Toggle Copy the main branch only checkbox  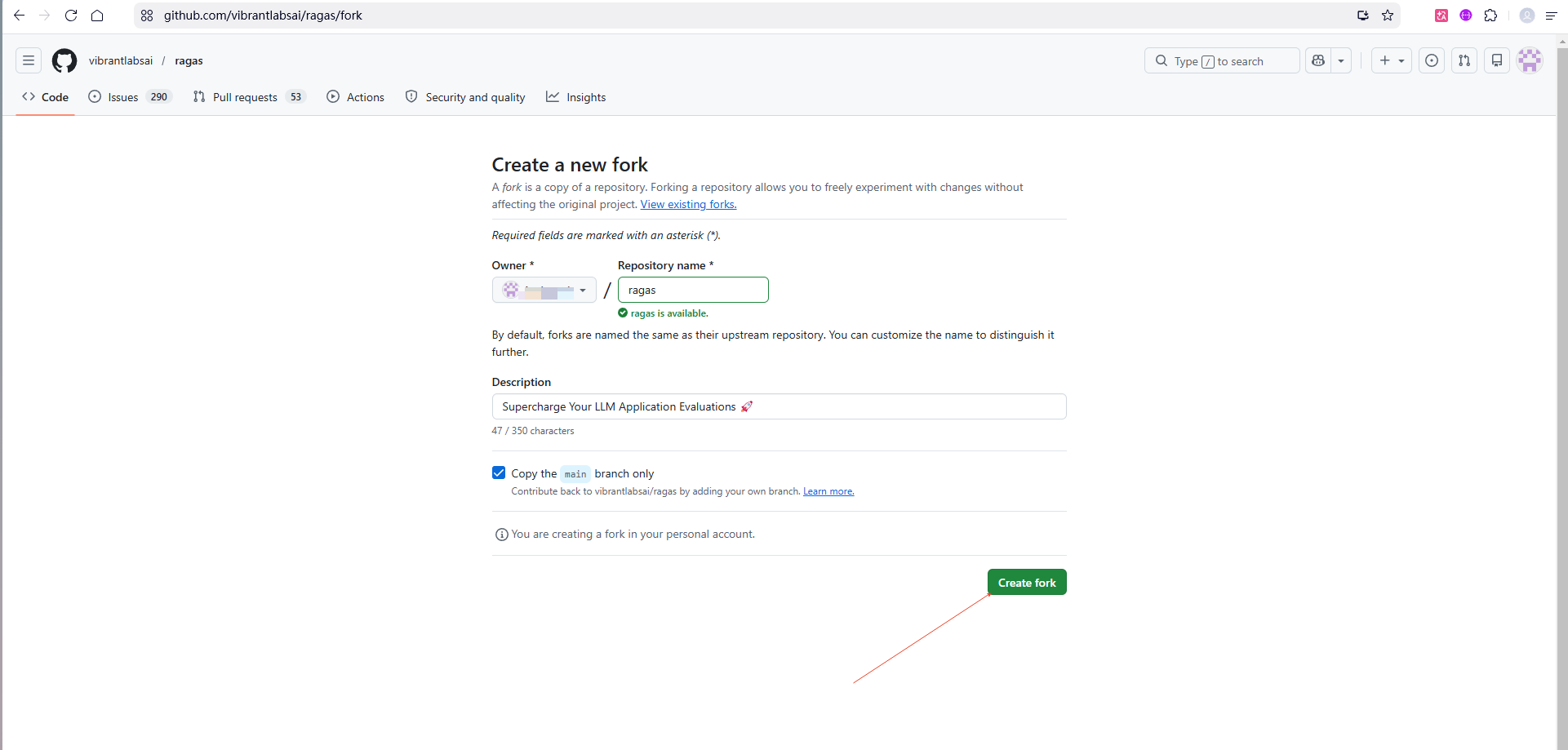click(x=499, y=473)
